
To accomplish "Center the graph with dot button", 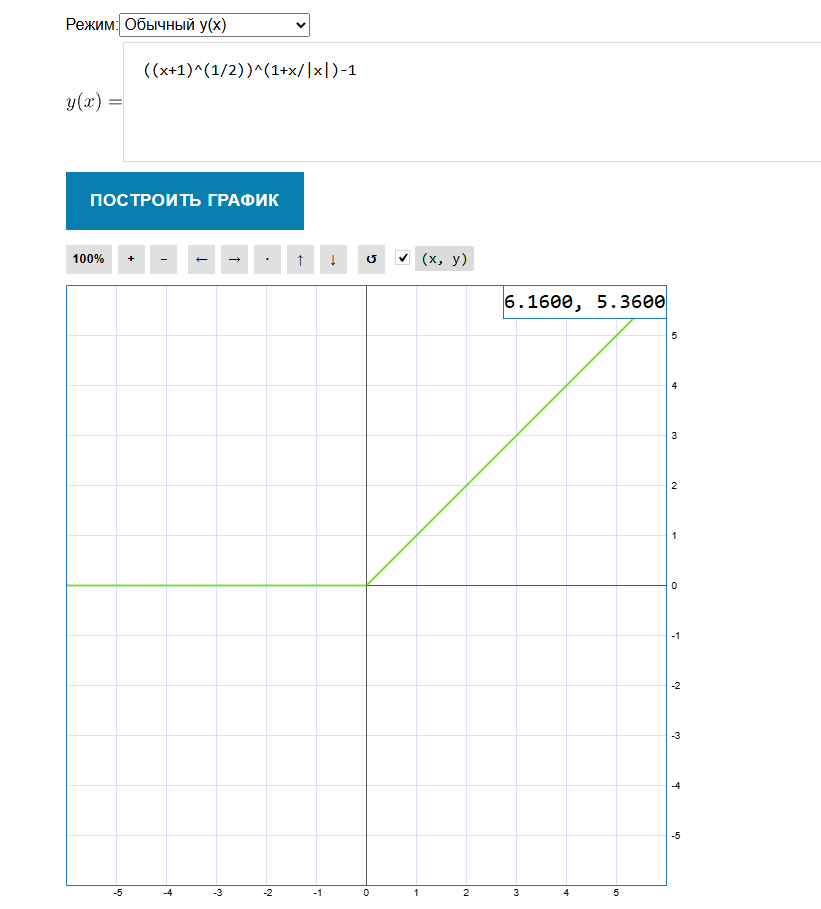I will 267,259.
